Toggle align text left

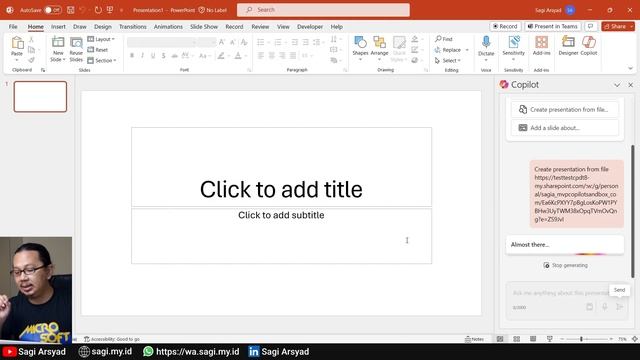click(x=260, y=56)
